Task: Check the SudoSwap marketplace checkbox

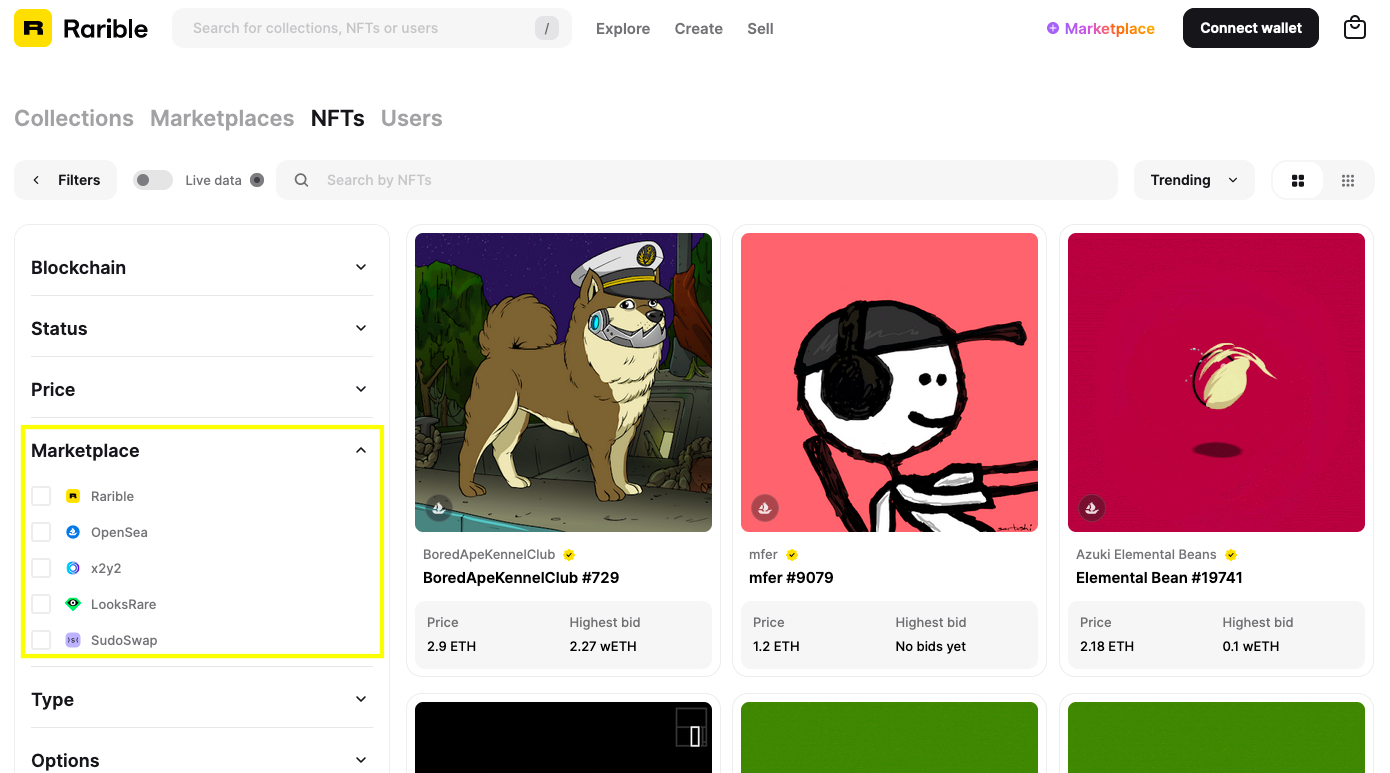Action: tap(41, 640)
